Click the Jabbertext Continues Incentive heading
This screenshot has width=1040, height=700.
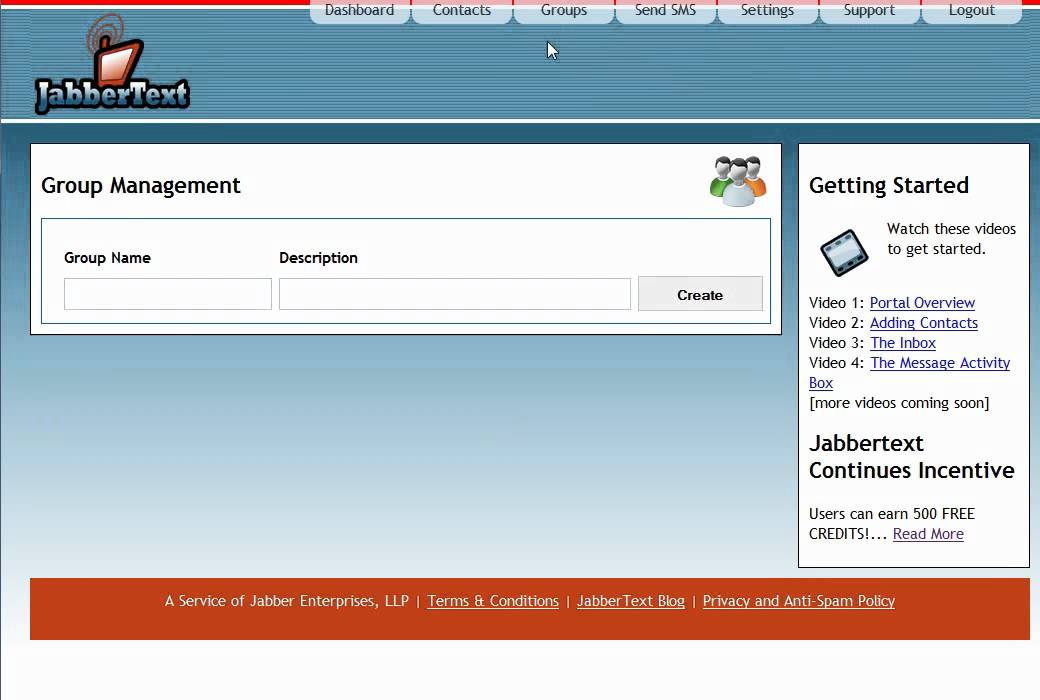(911, 456)
